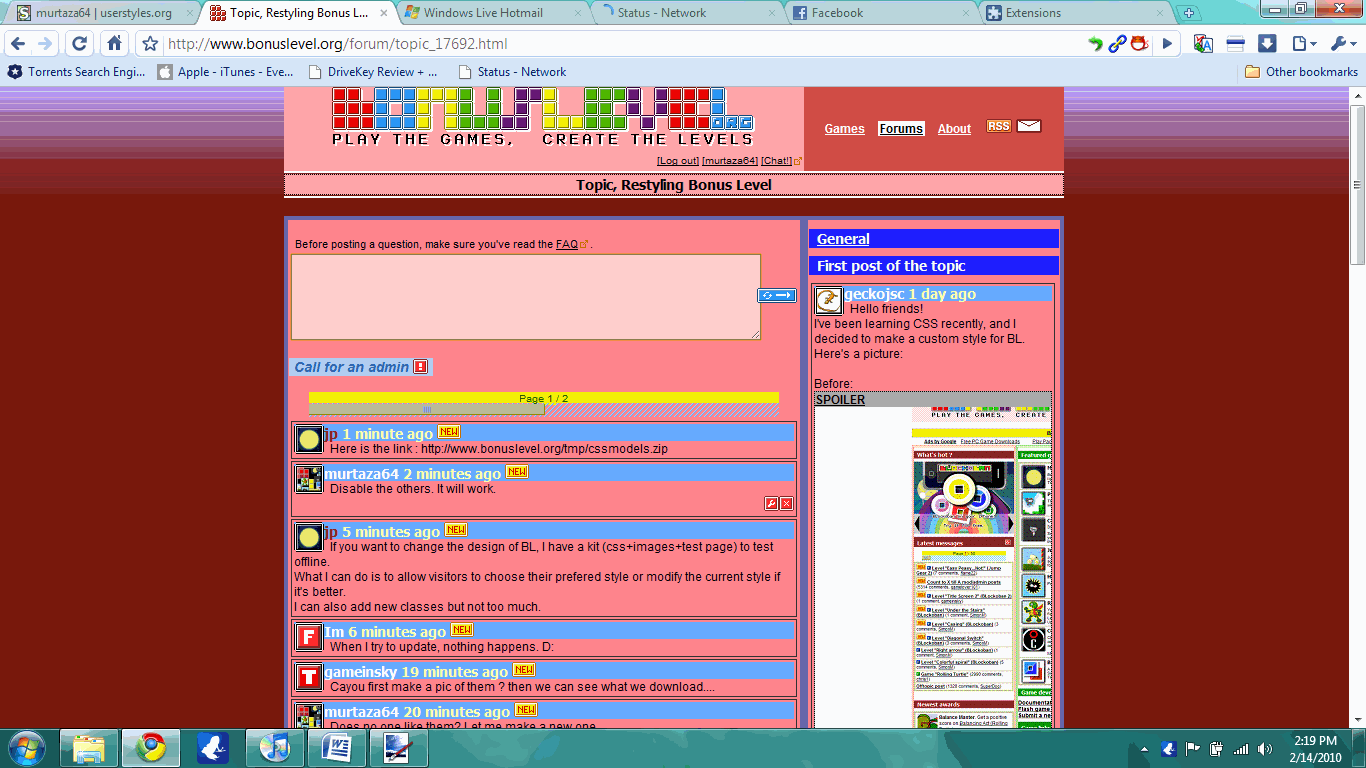The height and width of the screenshot is (768, 1366).
Task: Close the Windows Live Hotmail tab
Action: [580, 13]
